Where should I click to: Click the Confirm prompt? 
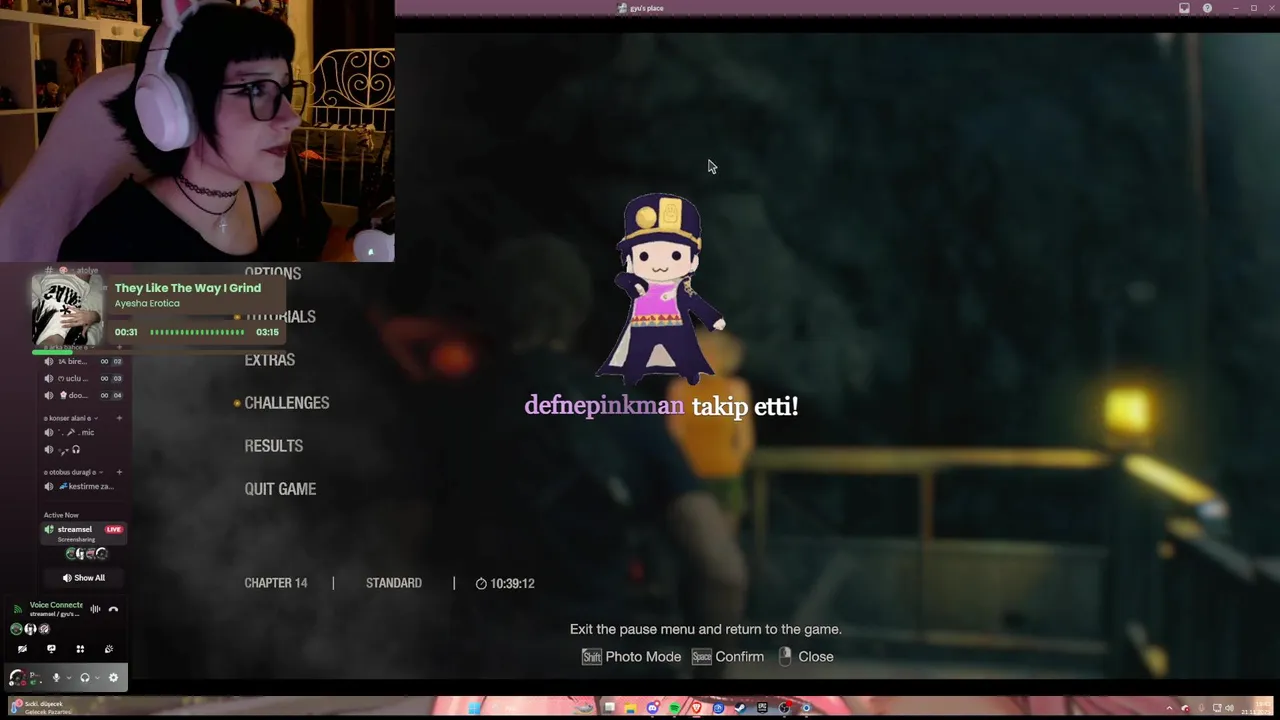(x=728, y=657)
